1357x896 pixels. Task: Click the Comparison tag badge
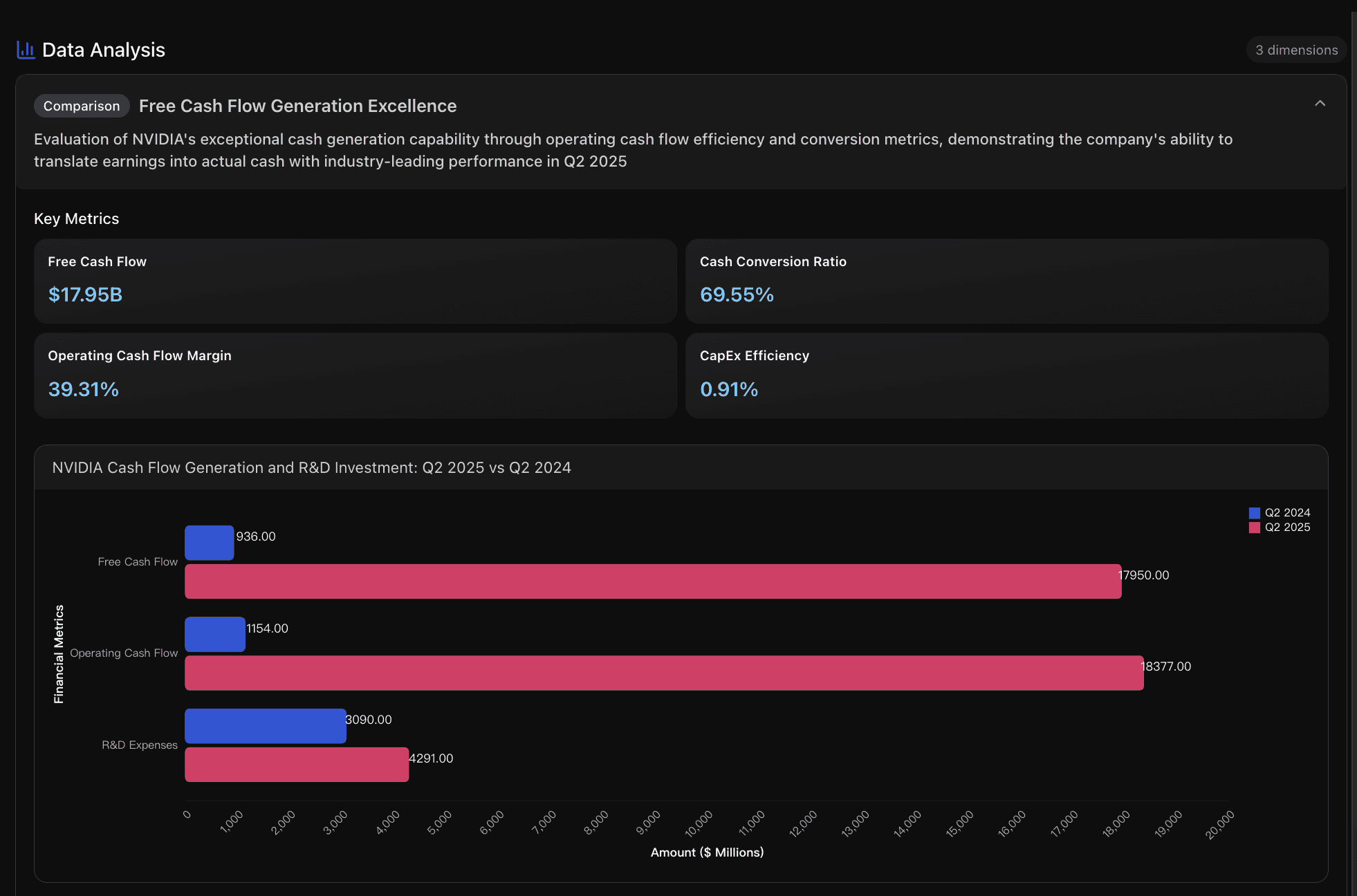82,106
